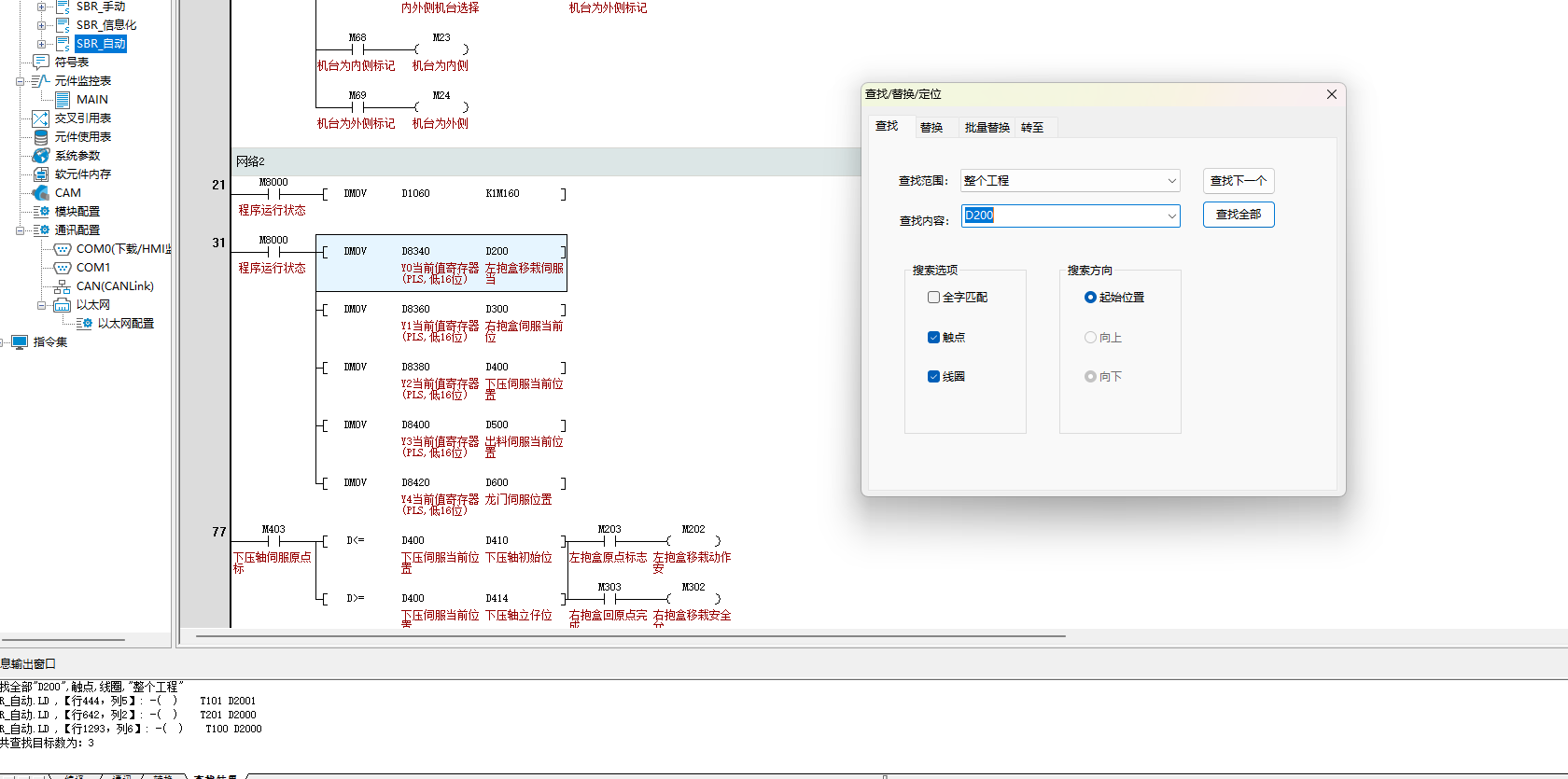Click the 查找全部 button
Screen dimensions: 1568x779
pos(1238,215)
